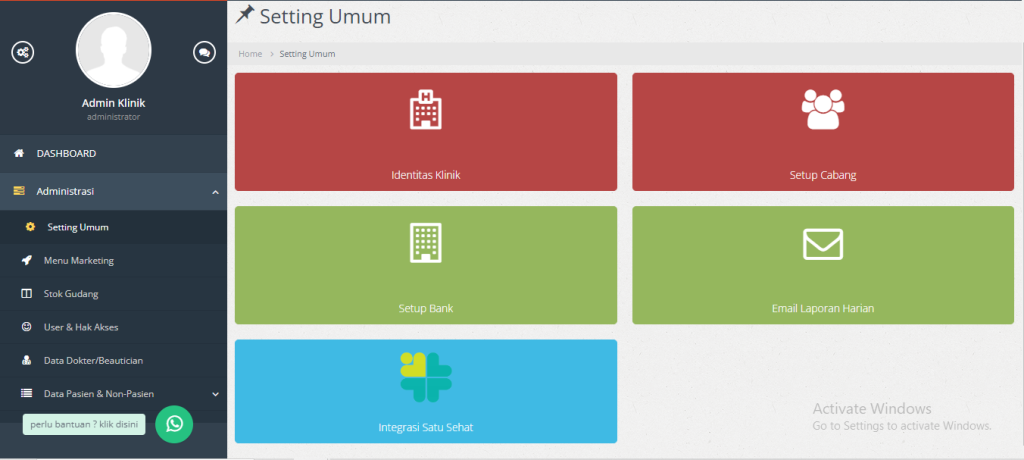Image resolution: width=1024 pixels, height=460 pixels.
Task: Open Data Dokter/Beautician in sidebar
Action: coord(93,361)
